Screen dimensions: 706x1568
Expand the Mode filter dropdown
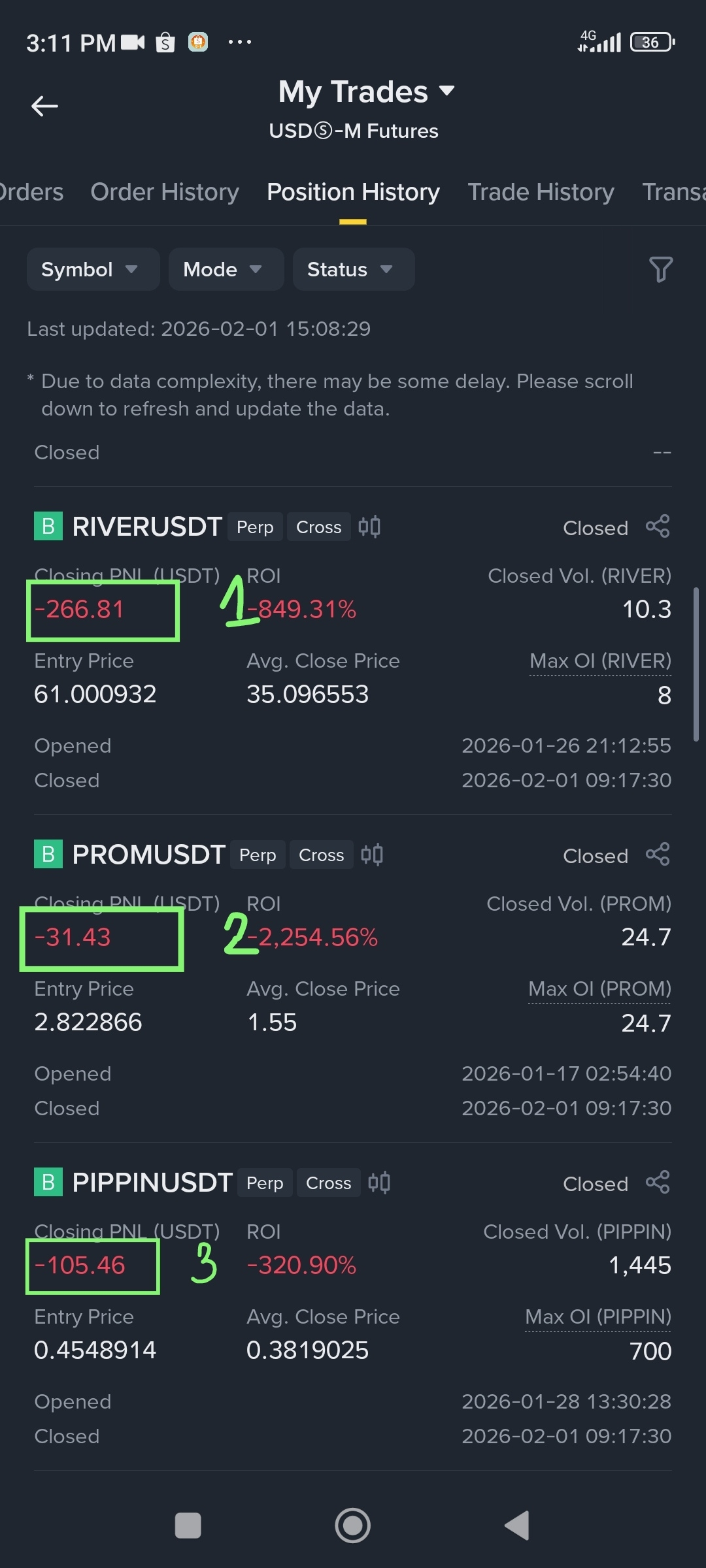(x=226, y=269)
